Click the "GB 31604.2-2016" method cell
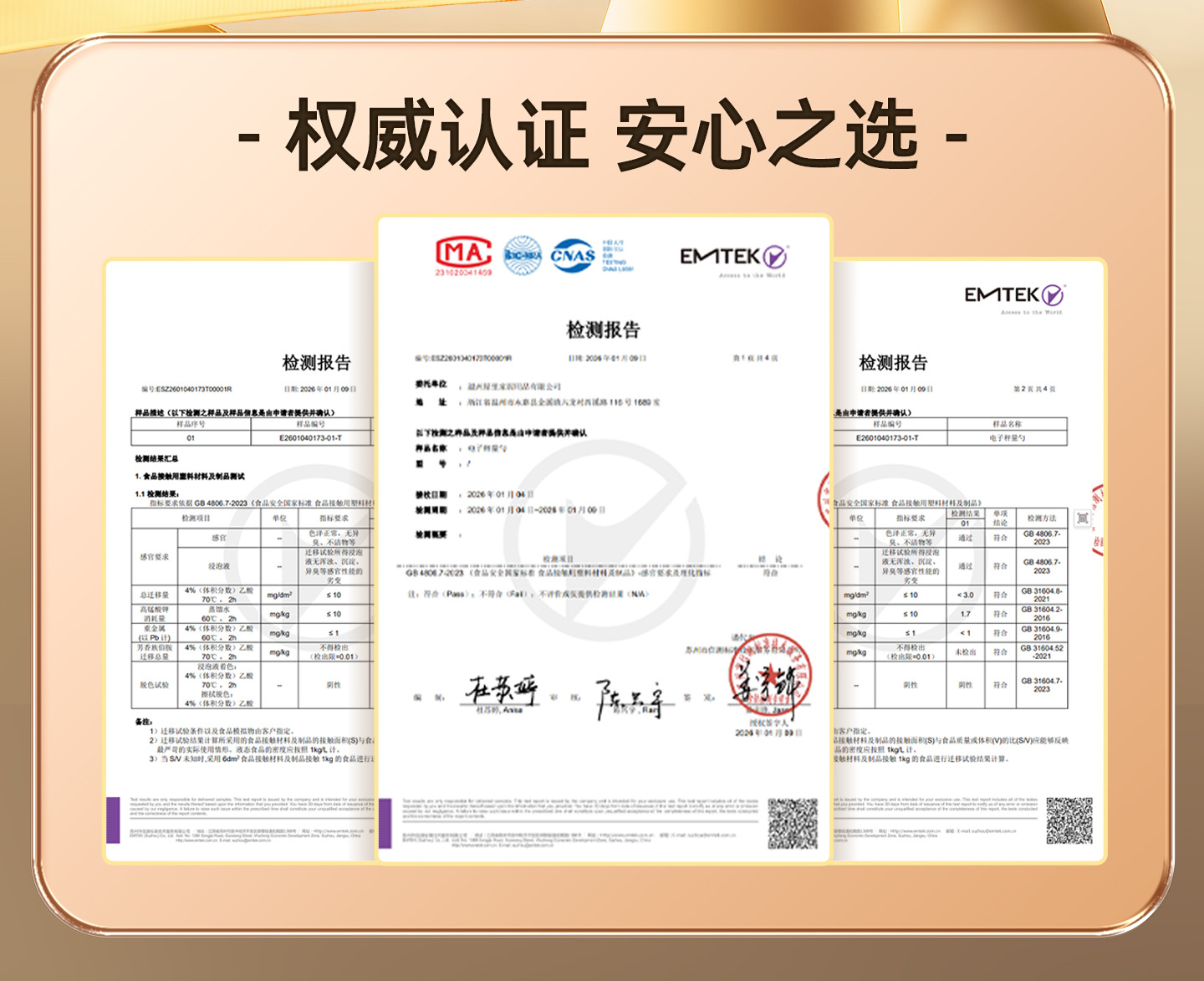Image resolution: width=1204 pixels, height=981 pixels. [1042, 614]
